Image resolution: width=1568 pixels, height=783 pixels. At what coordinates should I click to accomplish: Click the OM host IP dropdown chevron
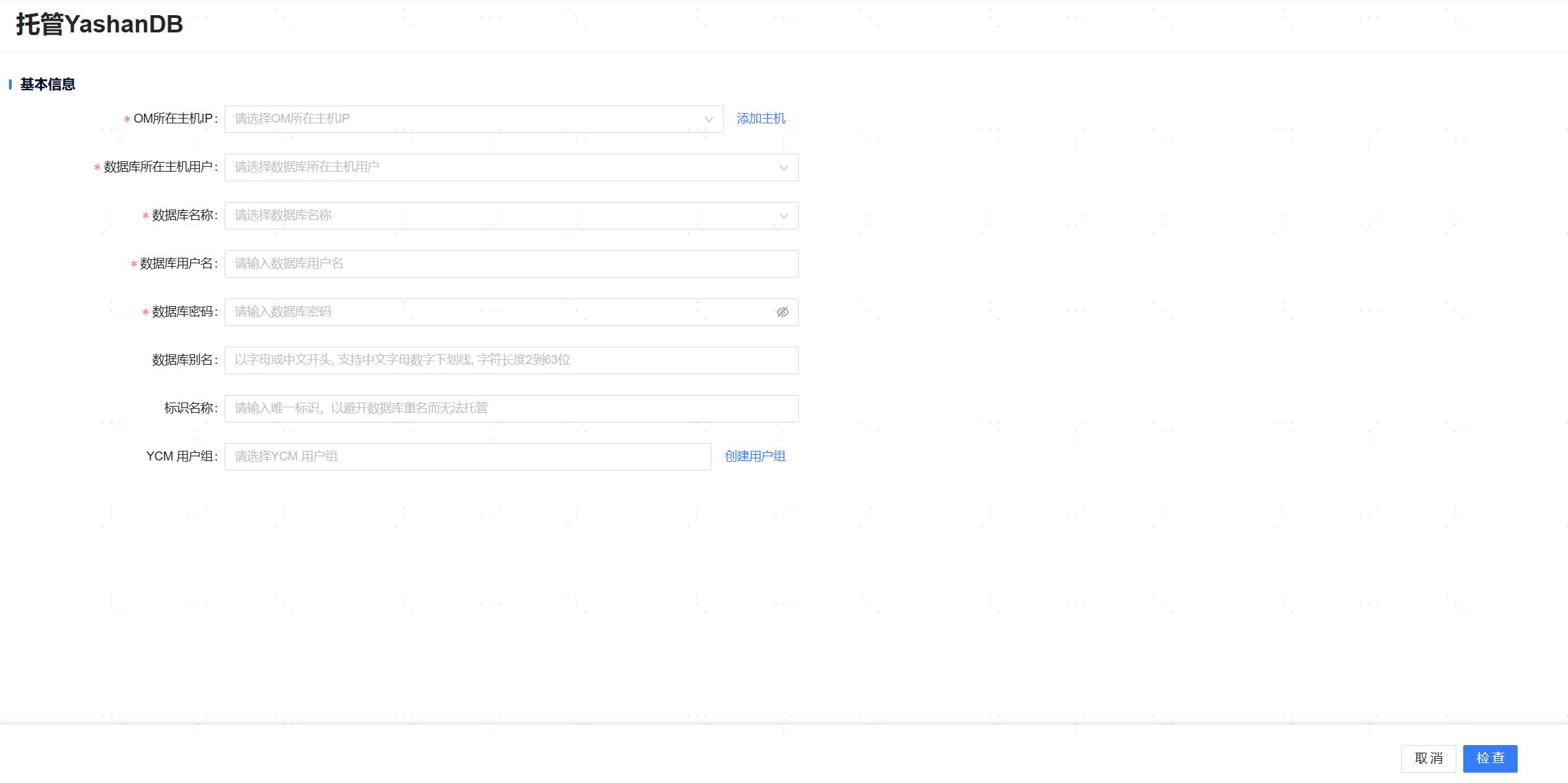click(x=708, y=119)
